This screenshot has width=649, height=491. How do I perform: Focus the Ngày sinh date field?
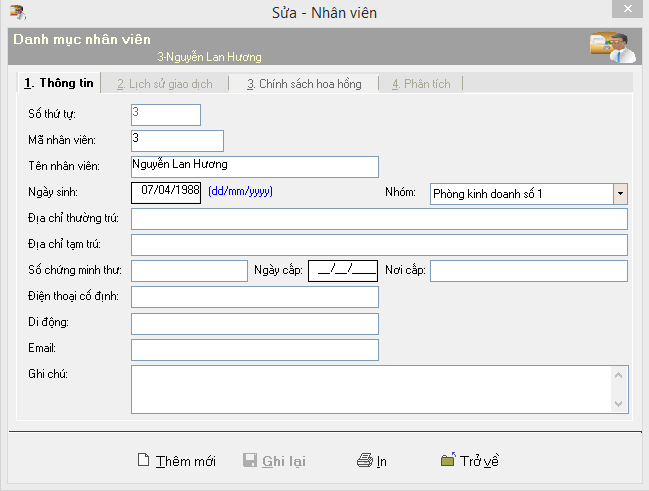click(x=167, y=192)
